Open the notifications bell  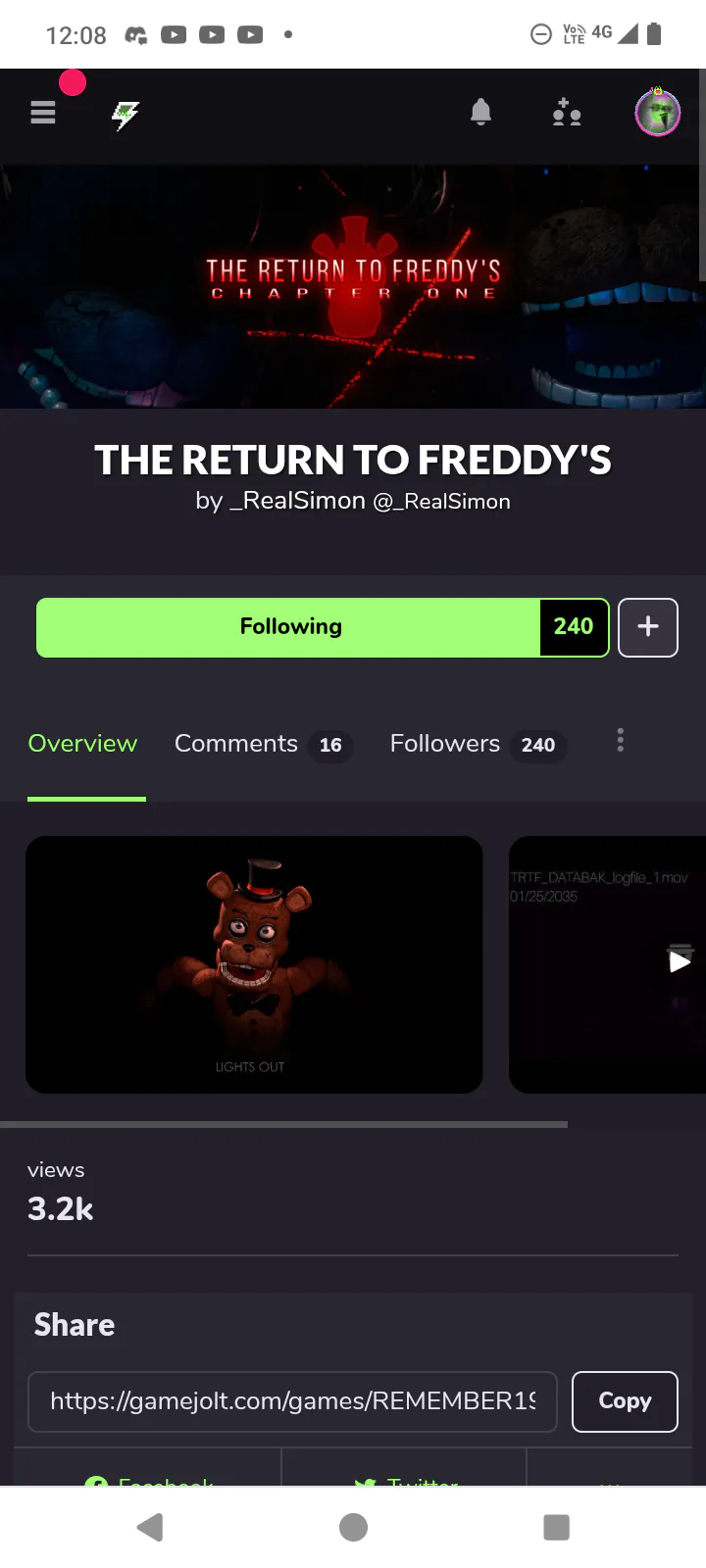click(480, 113)
